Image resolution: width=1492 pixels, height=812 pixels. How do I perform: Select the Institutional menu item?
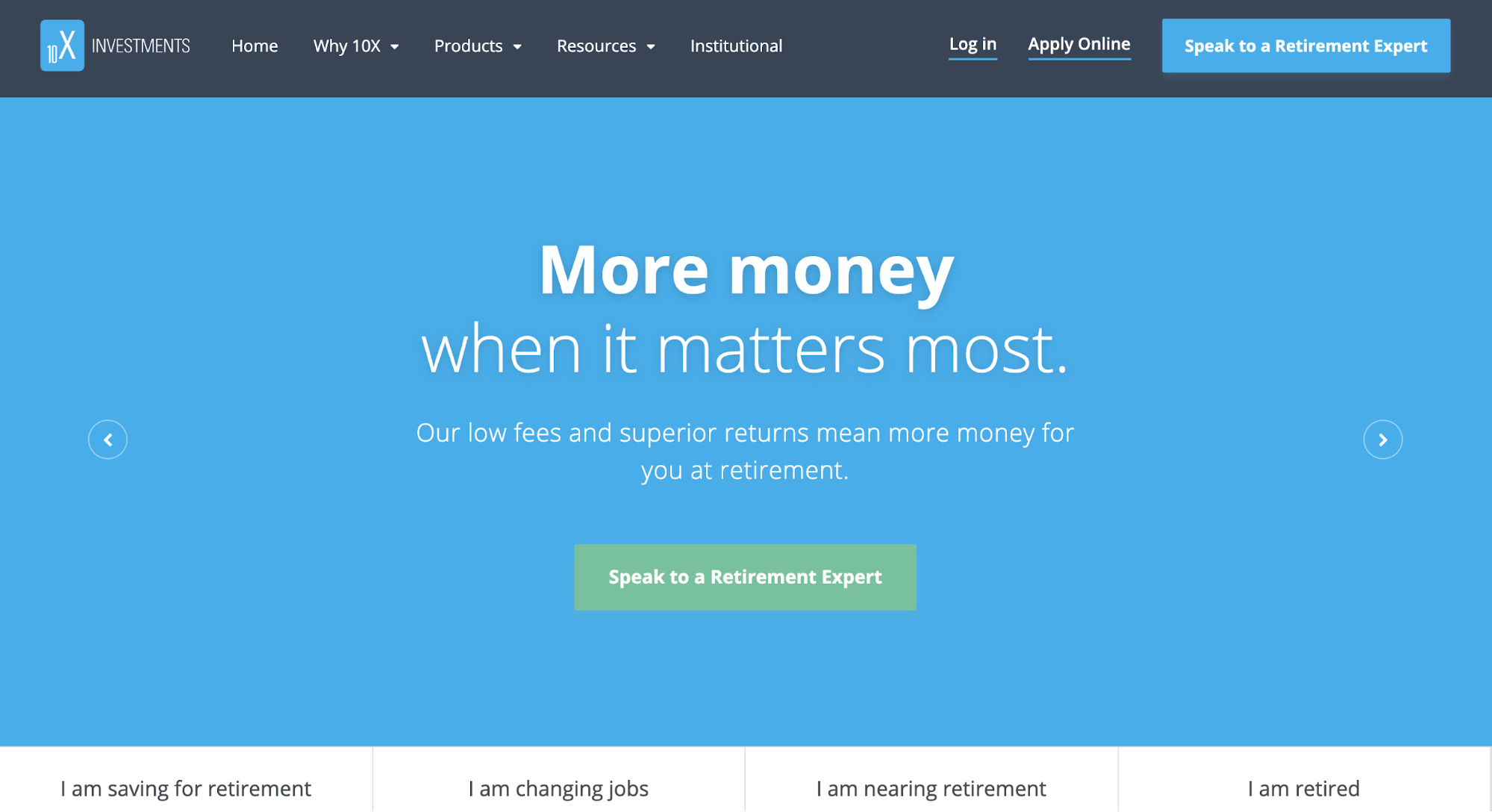pos(737,45)
